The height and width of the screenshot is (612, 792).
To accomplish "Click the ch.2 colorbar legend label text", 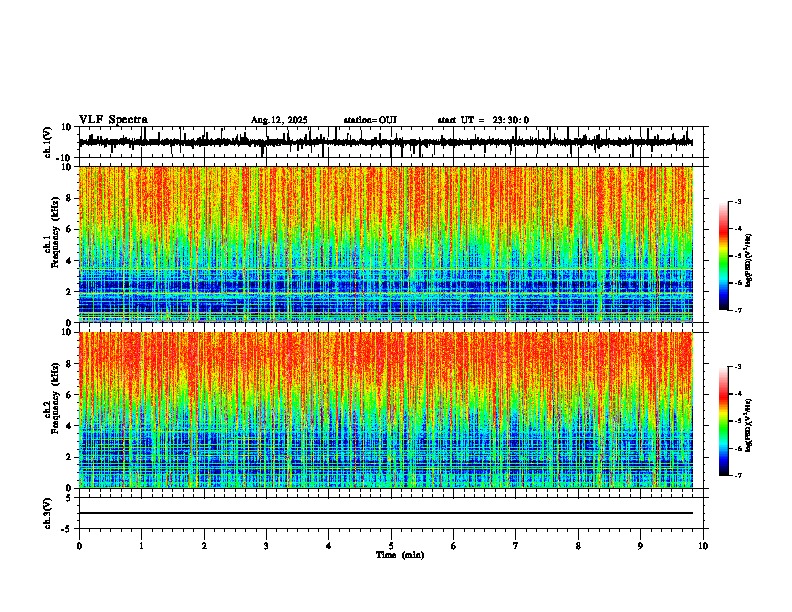I will 749,426.
